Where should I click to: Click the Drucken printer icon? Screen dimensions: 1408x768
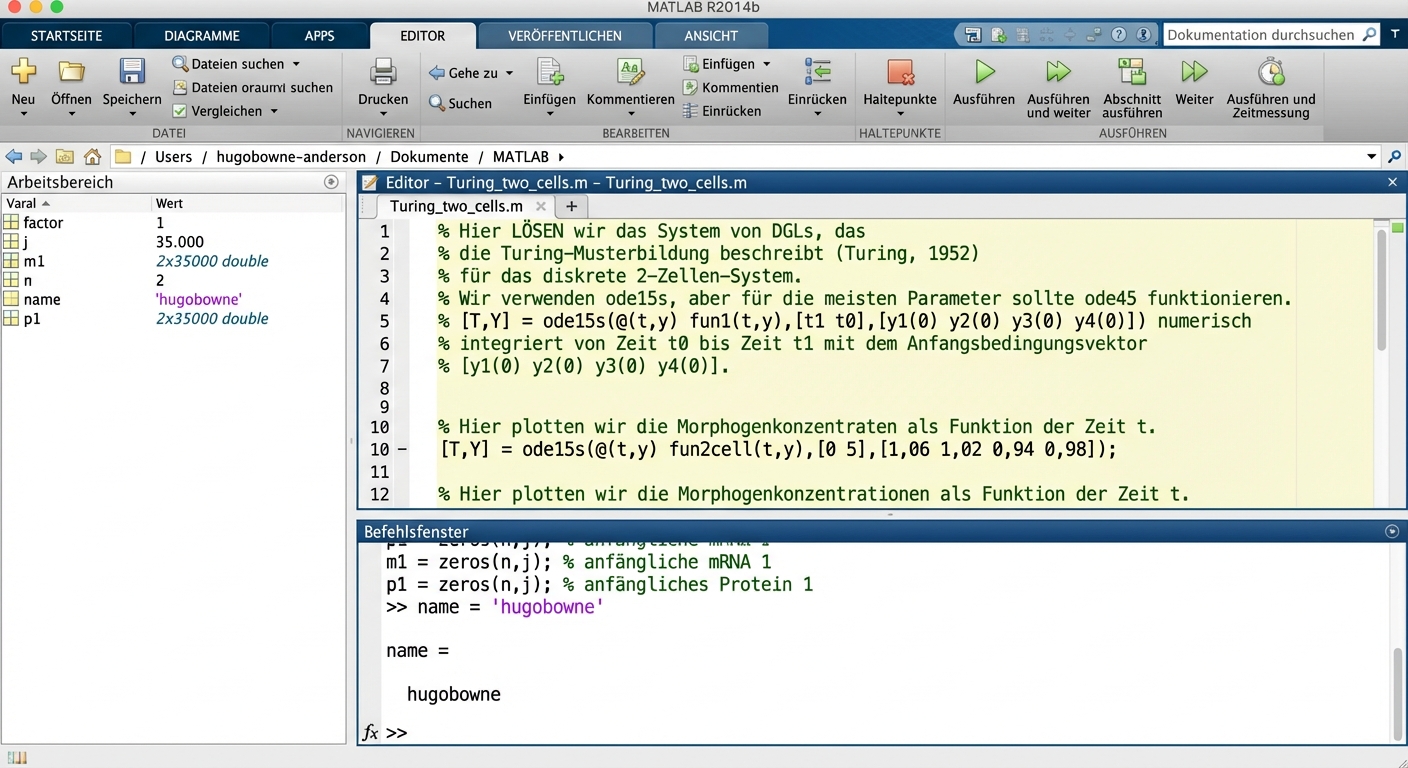[x=383, y=72]
